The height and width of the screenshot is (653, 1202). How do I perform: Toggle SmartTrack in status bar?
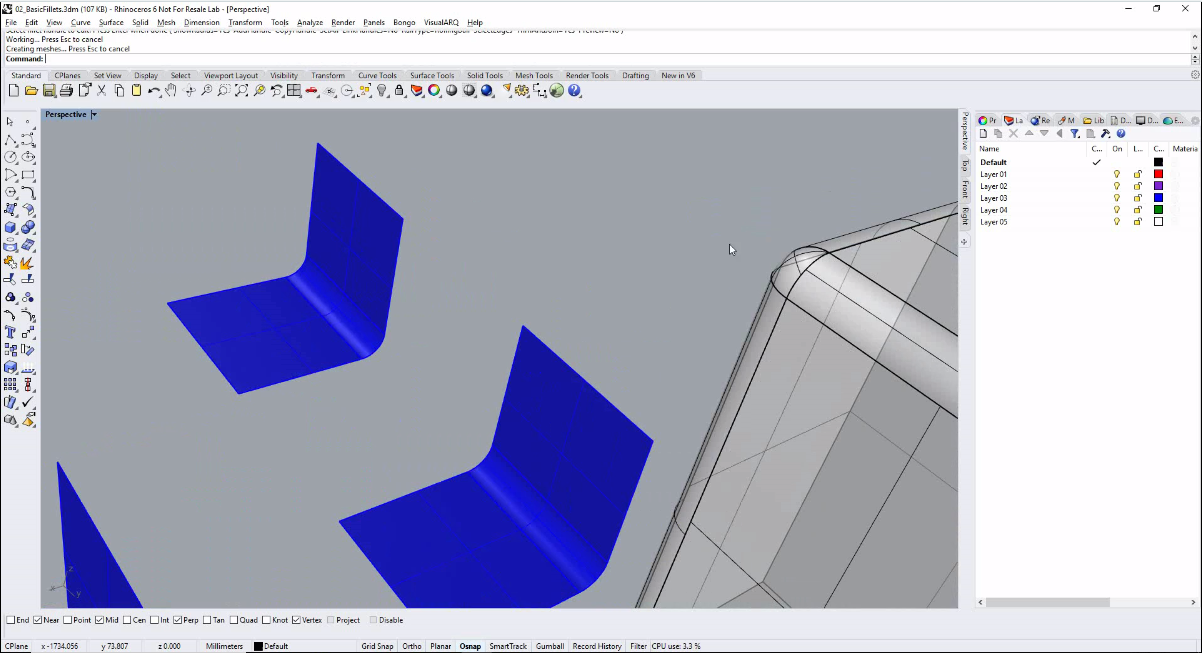508,647
